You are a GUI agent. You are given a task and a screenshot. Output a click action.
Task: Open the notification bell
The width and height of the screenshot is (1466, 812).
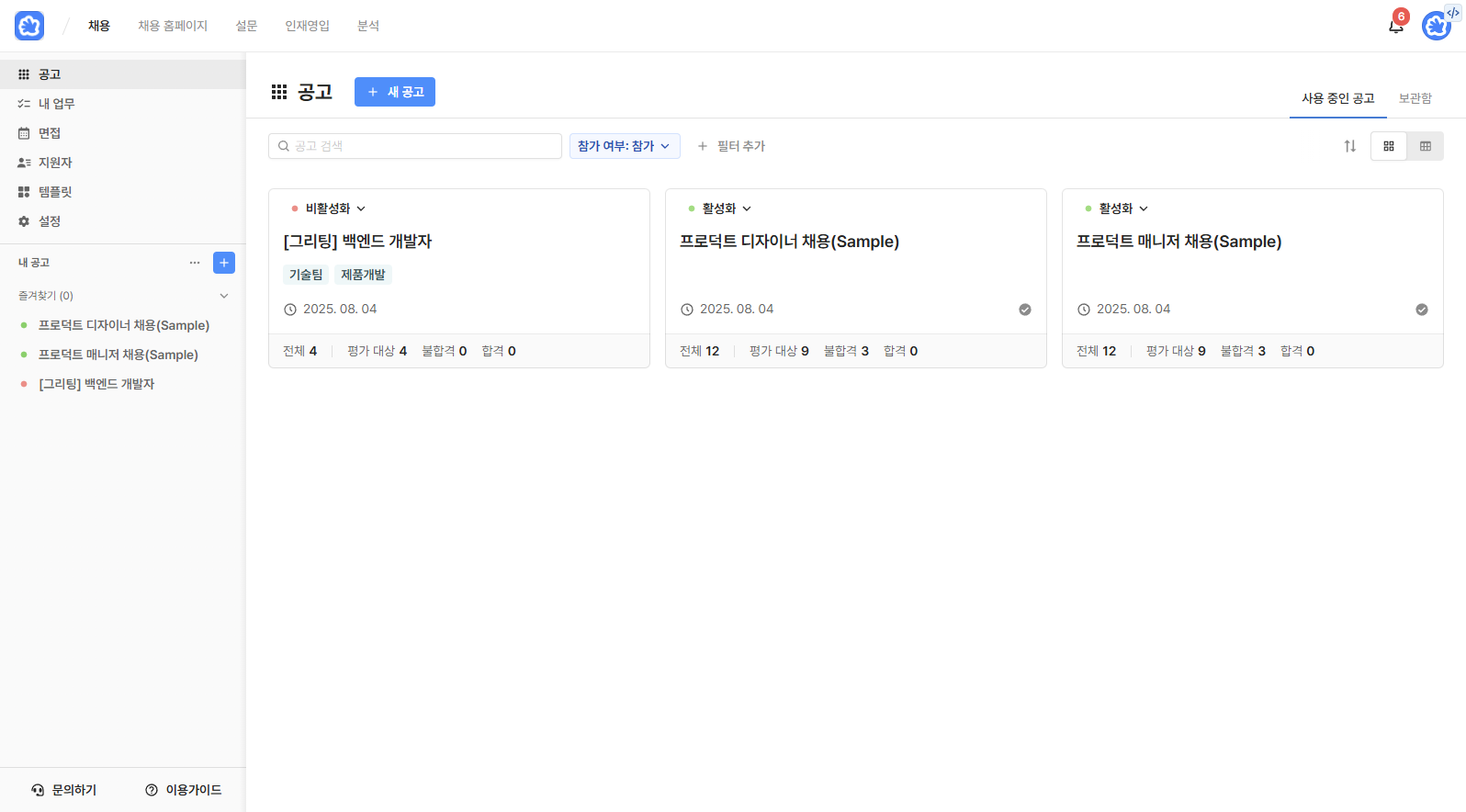(1396, 26)
